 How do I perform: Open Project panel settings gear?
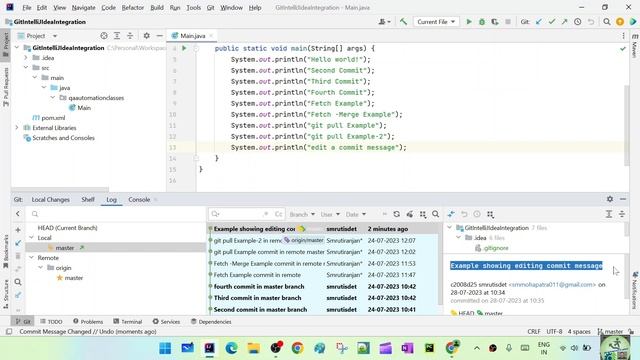(147, 36)
